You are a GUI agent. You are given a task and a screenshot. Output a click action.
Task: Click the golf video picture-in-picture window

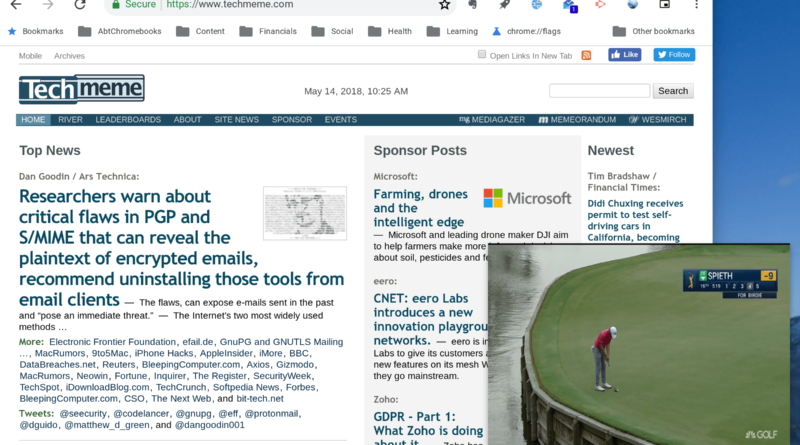(x=639, y=344)
